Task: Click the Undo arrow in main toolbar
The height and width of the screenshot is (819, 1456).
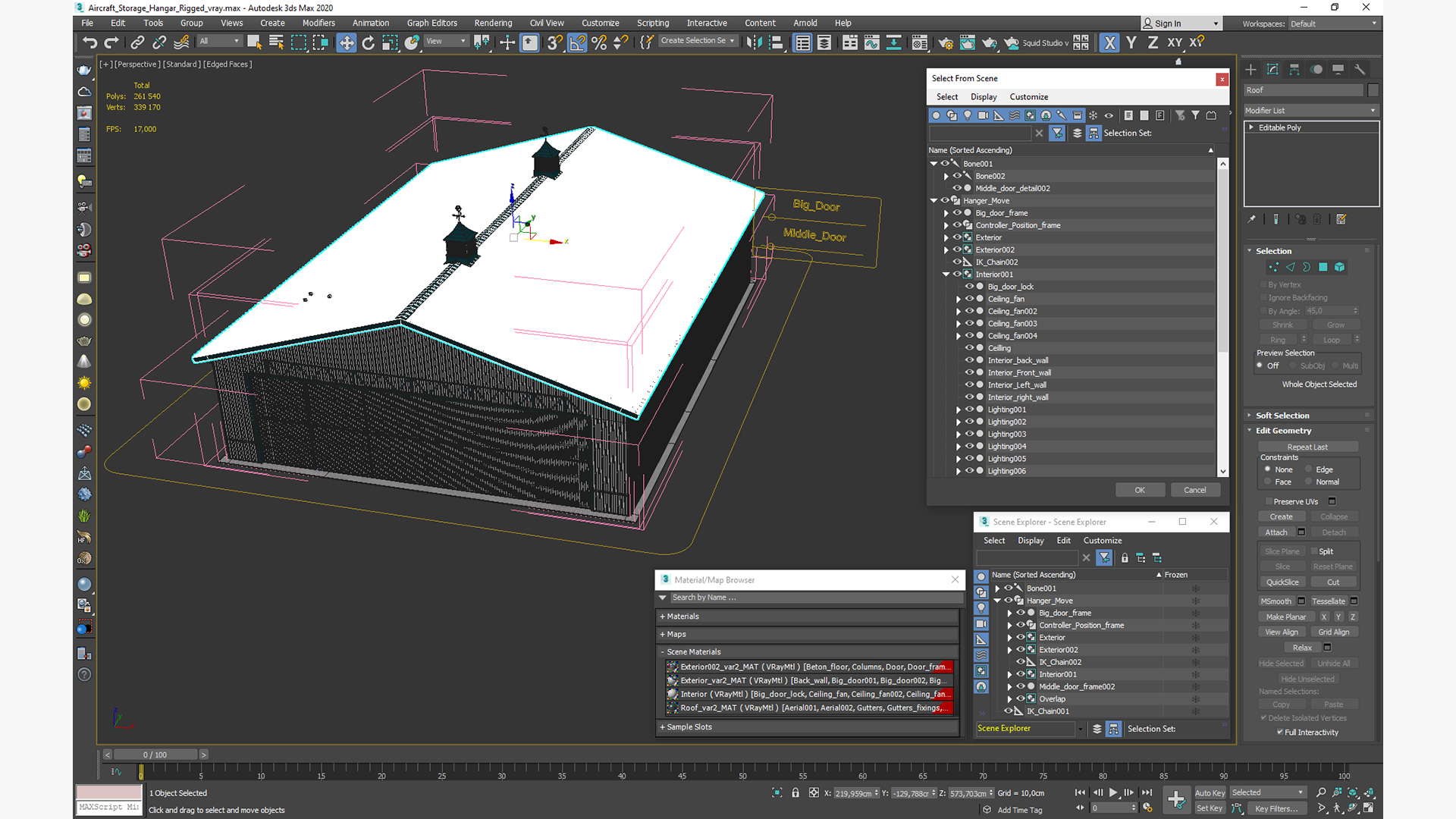Action: pos(89,42)
